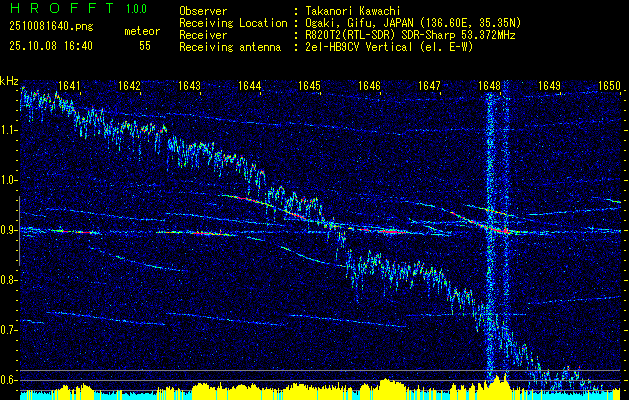
Task: Click the 1644 time marker
Action: click(x=250, y=85)
